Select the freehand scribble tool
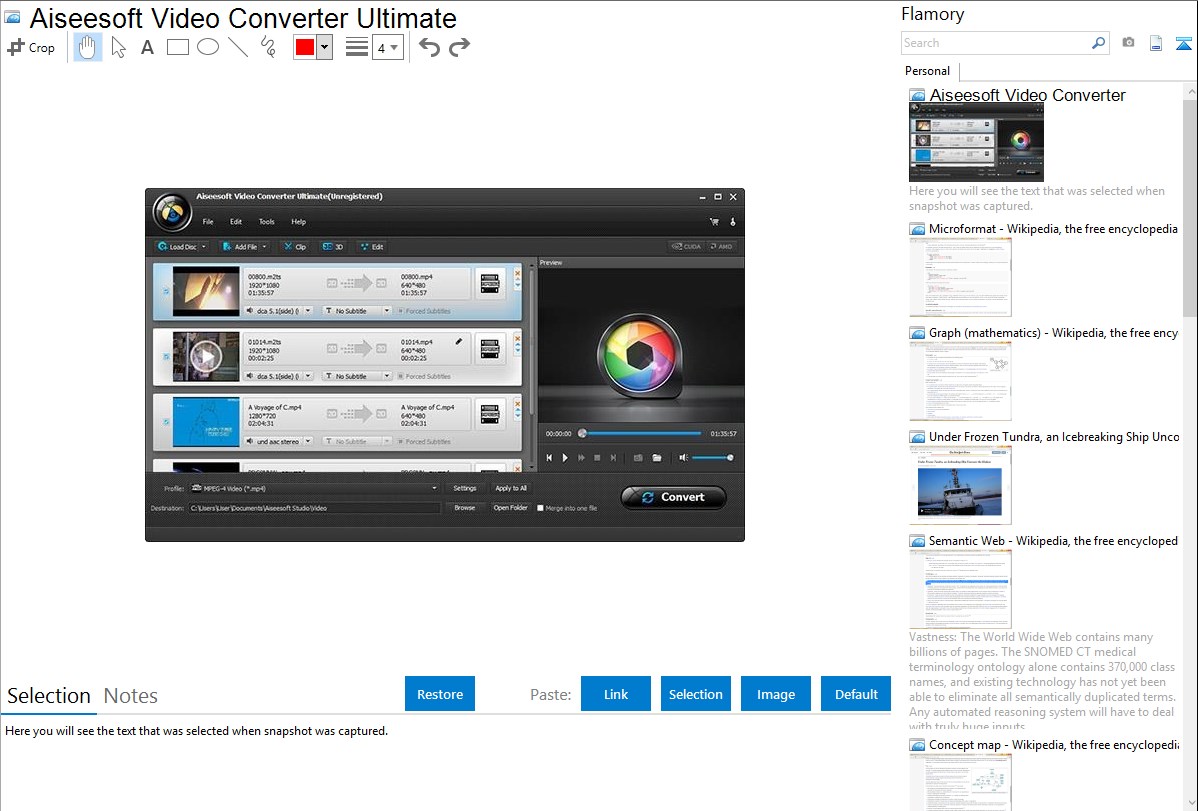Image resolution: width=1198 pixels, height=811 pixels. [268, 47]
